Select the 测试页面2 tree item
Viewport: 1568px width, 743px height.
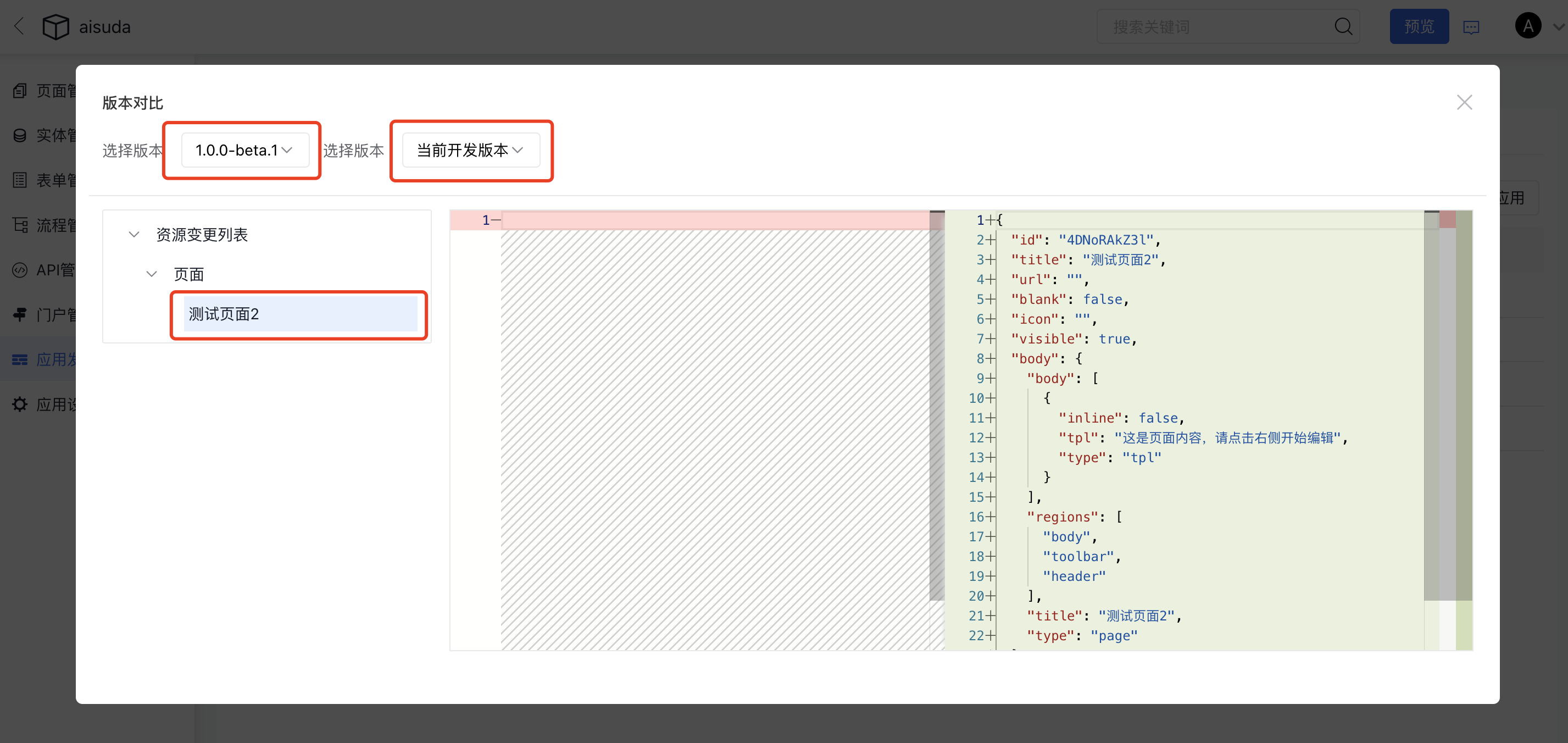(300, 314)
